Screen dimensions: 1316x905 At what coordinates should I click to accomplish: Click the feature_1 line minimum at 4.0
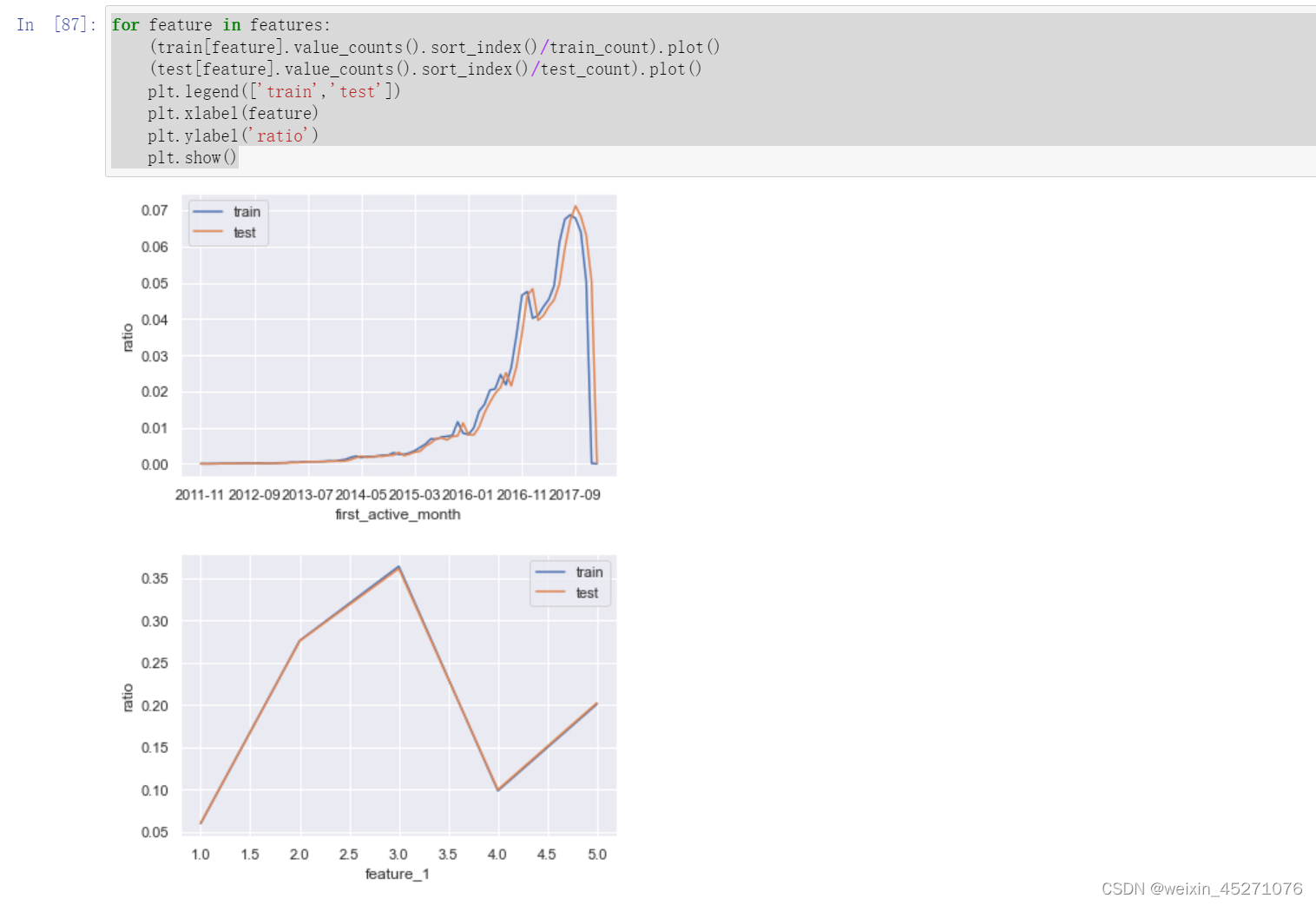[x=497, y=790]
